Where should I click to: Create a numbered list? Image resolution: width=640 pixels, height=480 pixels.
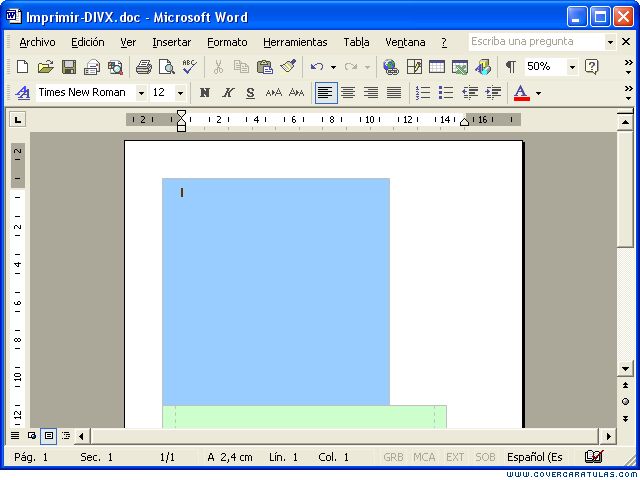pos(423,93)
